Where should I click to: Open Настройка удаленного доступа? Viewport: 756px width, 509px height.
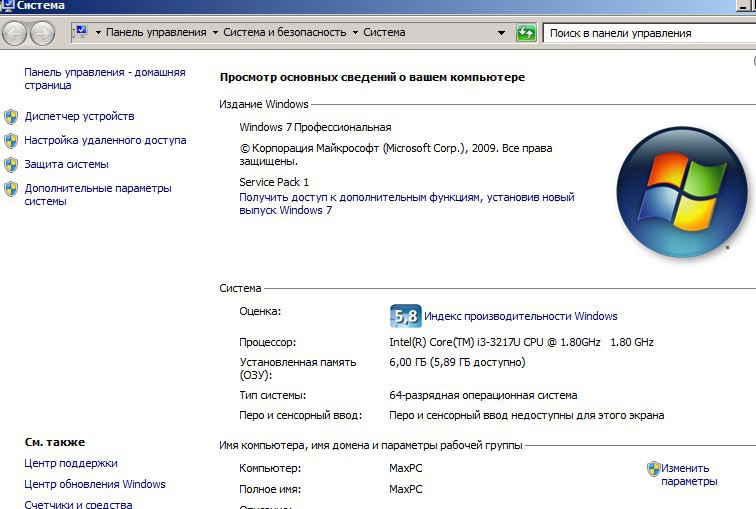point(105,140)
